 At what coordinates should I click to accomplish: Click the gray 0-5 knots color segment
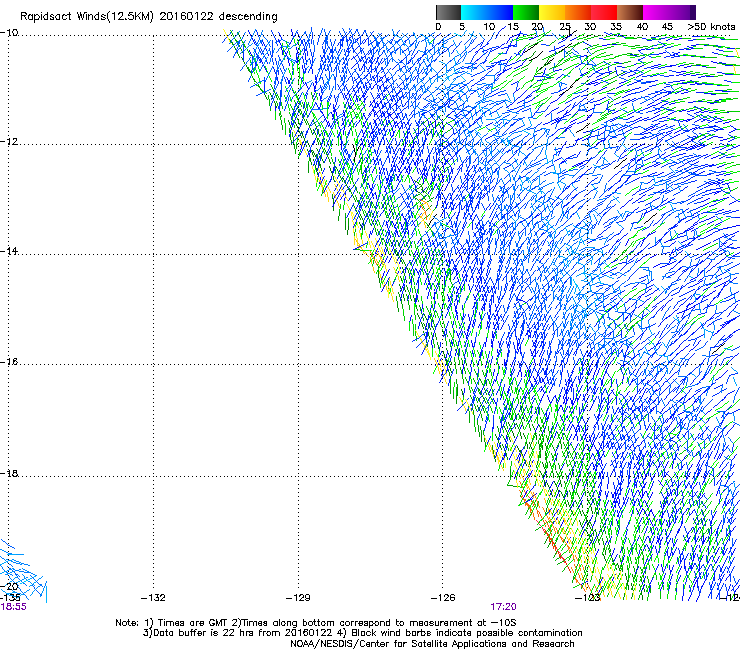(448, 12)
